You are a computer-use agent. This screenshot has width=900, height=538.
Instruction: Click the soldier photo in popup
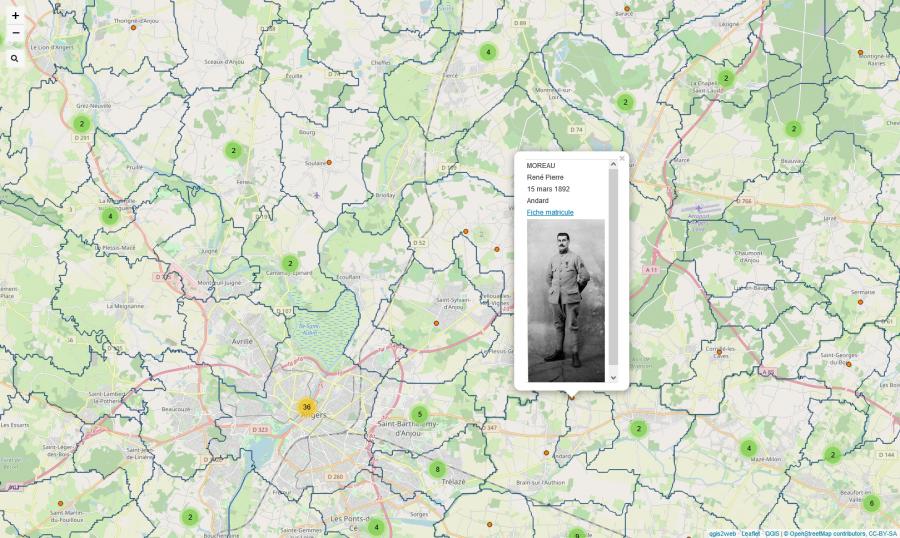[566, 300]
